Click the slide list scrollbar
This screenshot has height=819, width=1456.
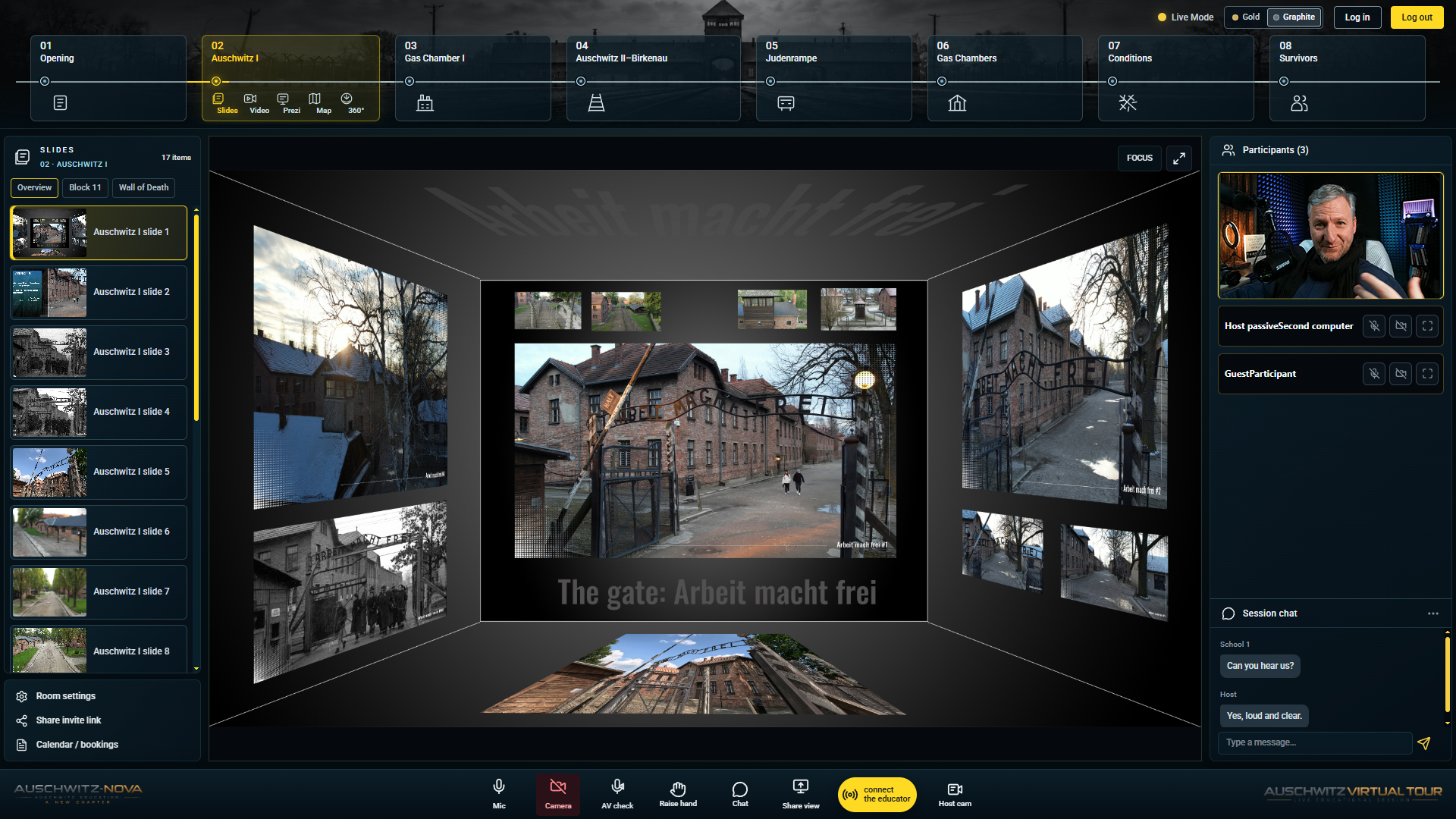196,317
